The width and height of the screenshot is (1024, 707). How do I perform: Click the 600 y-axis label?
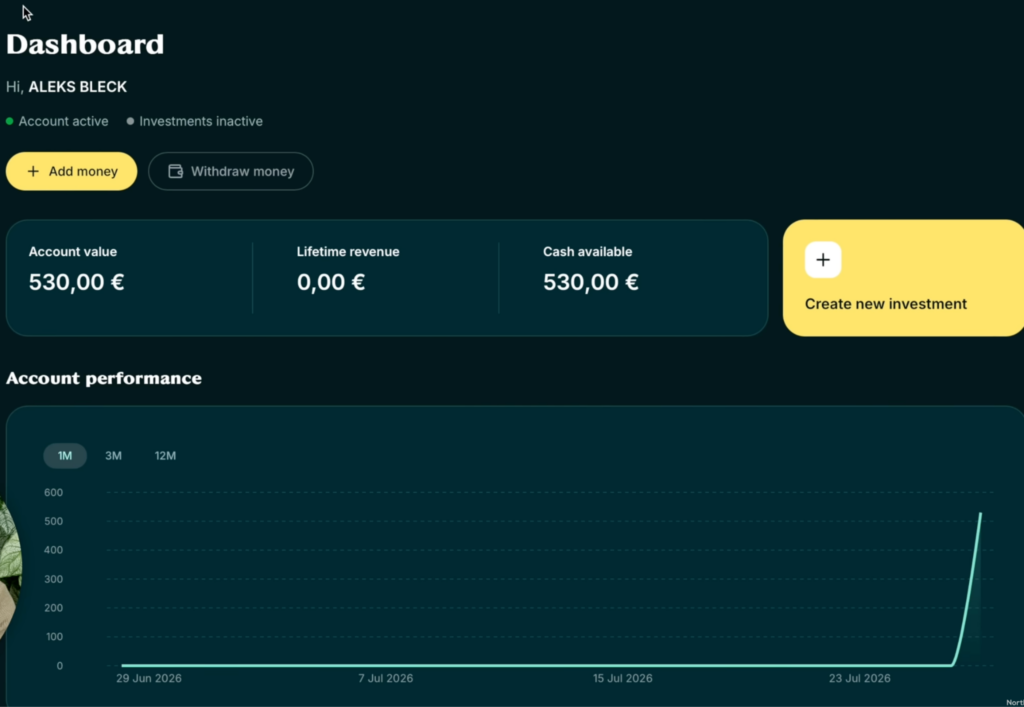point(54,492)
